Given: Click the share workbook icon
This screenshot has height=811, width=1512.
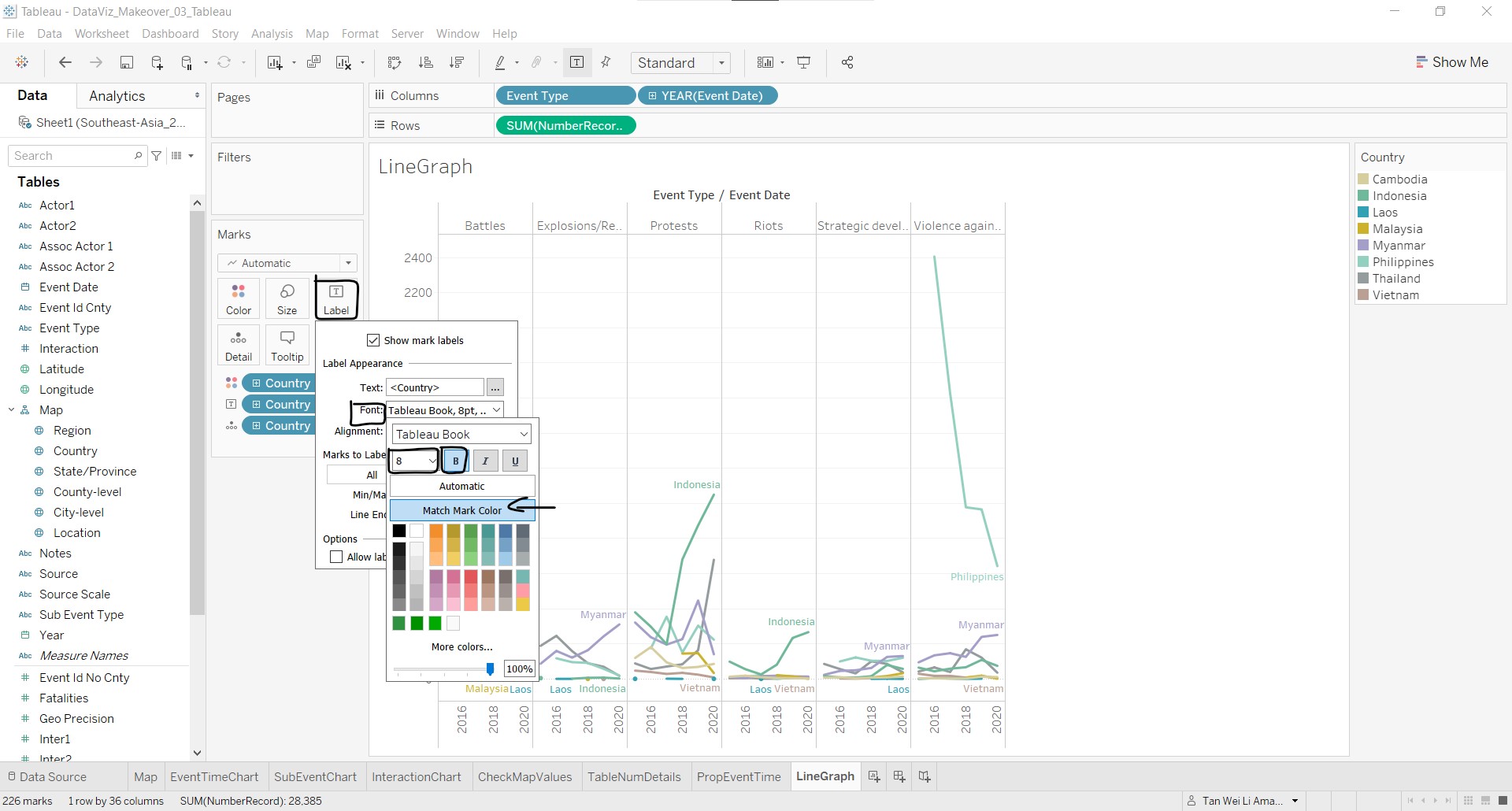Looking at the screenshot, I should click(x=847, y=63).
